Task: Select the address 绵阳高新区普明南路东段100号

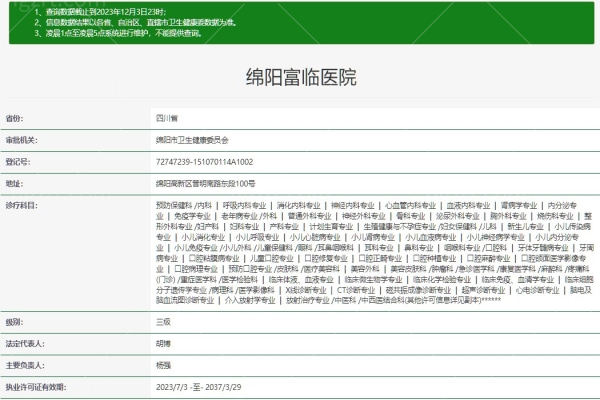Action: 205,184
